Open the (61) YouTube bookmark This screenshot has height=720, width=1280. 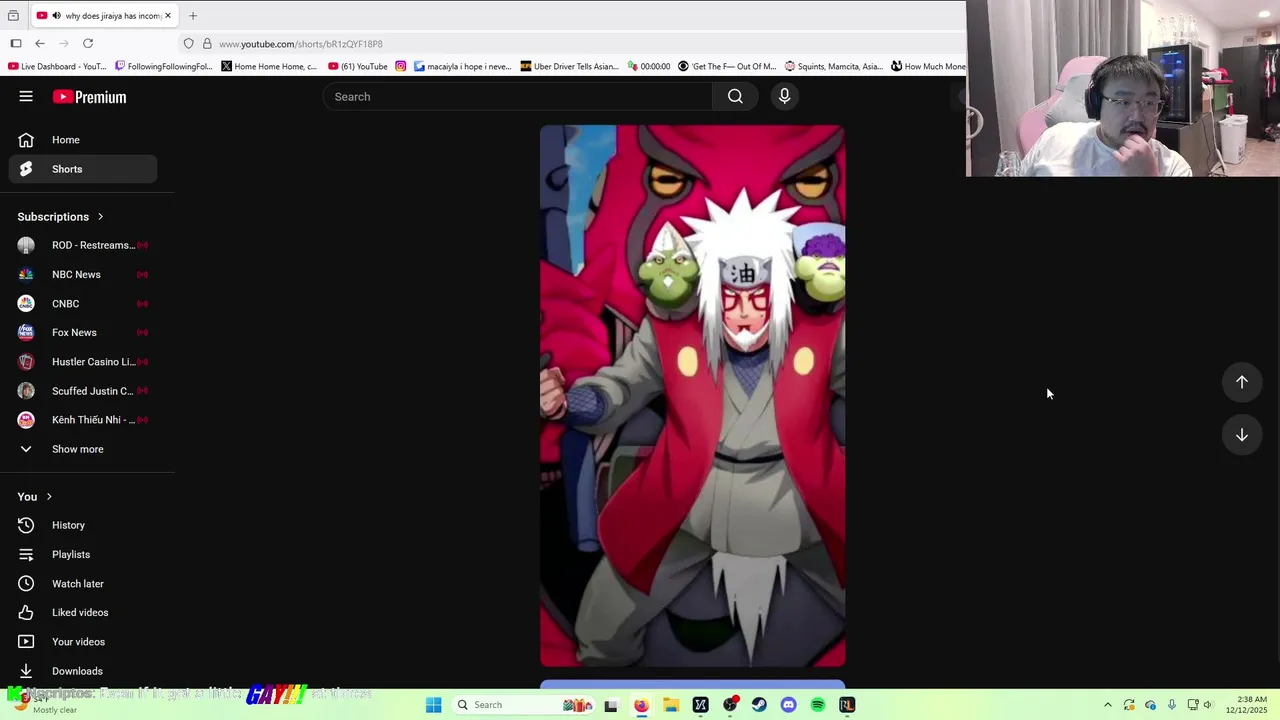[x=358, y=67]
